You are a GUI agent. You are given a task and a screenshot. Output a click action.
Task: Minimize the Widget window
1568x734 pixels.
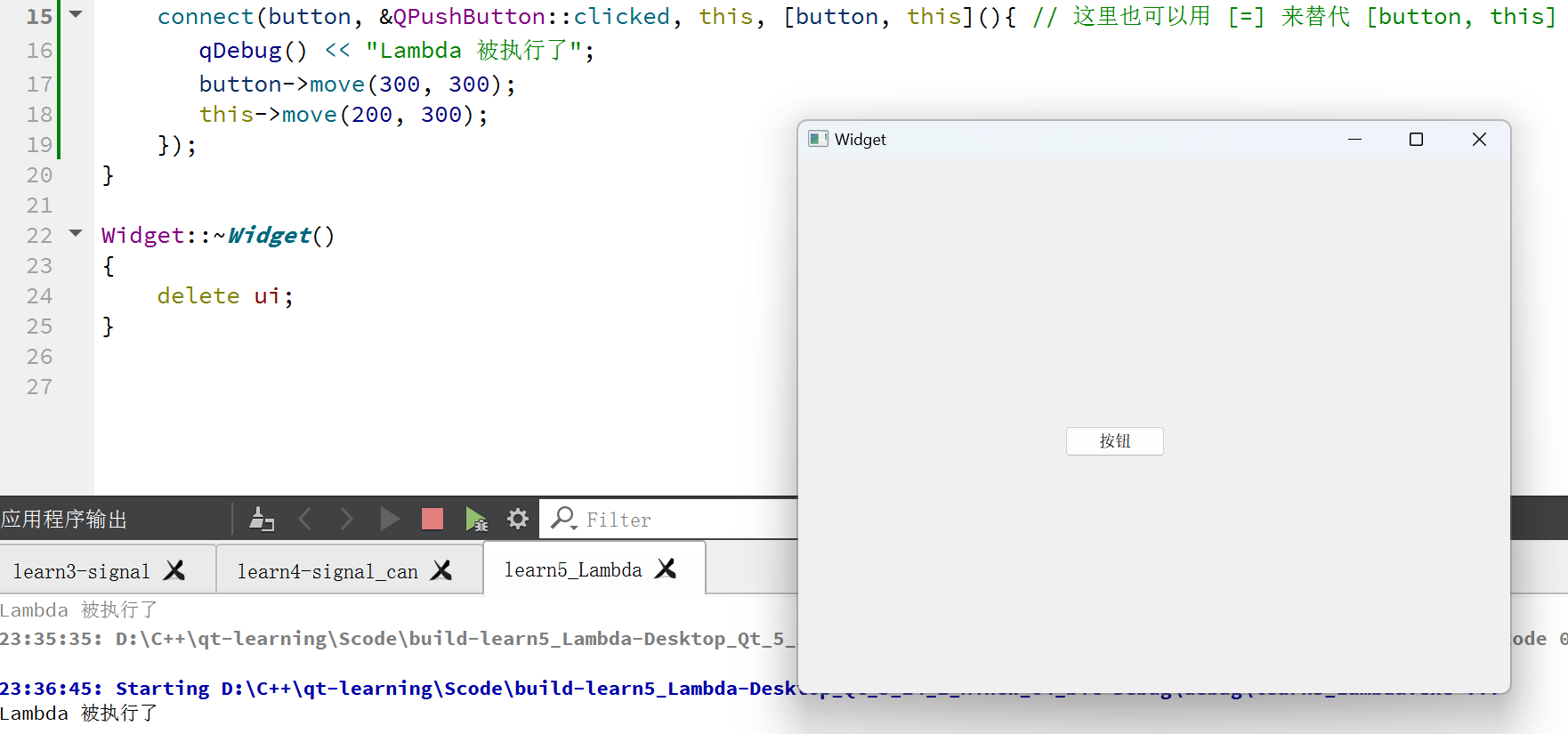pyautogui.click(x=1354, y=140)
